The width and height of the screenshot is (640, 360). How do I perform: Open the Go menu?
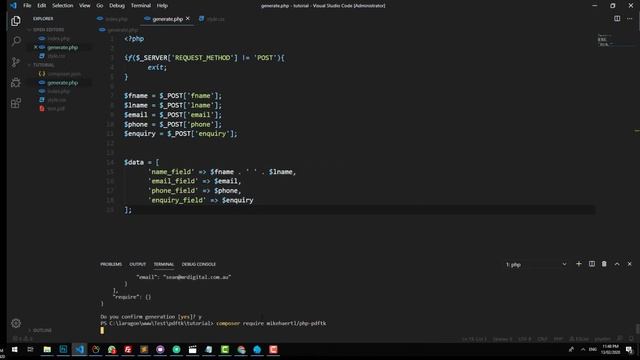pos(100,6)
